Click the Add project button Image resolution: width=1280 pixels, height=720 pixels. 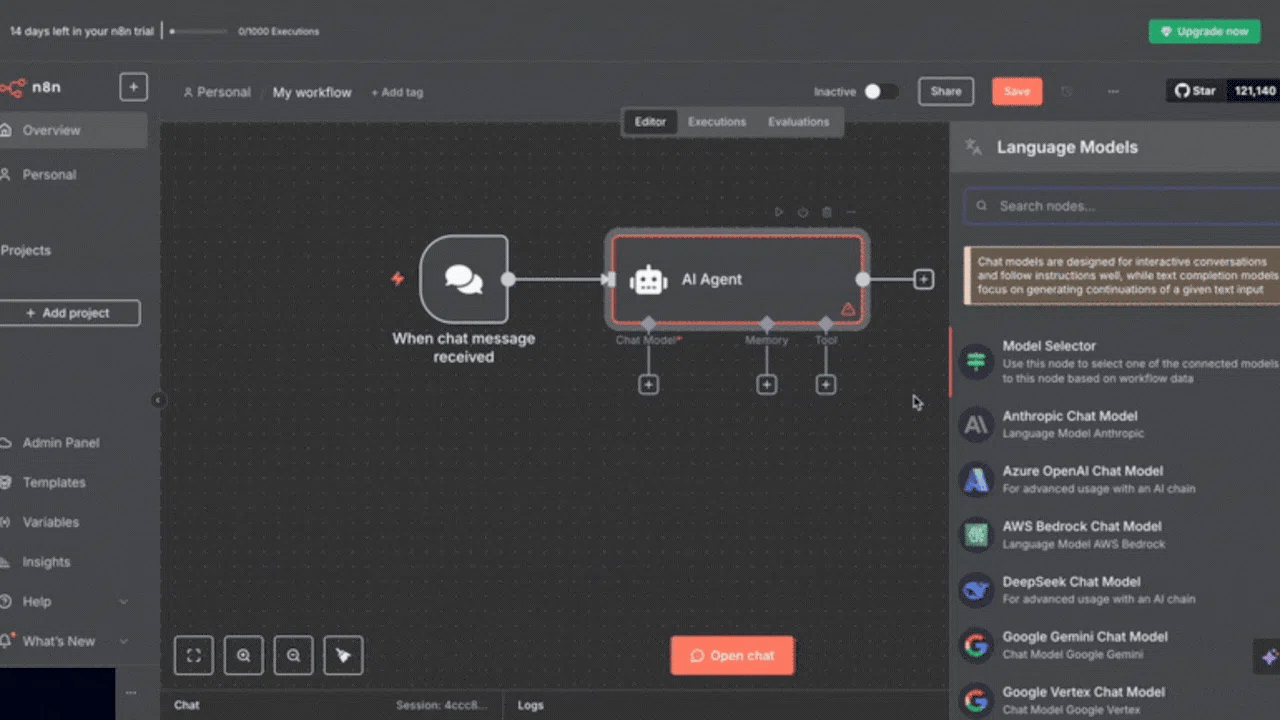point(70,313)
